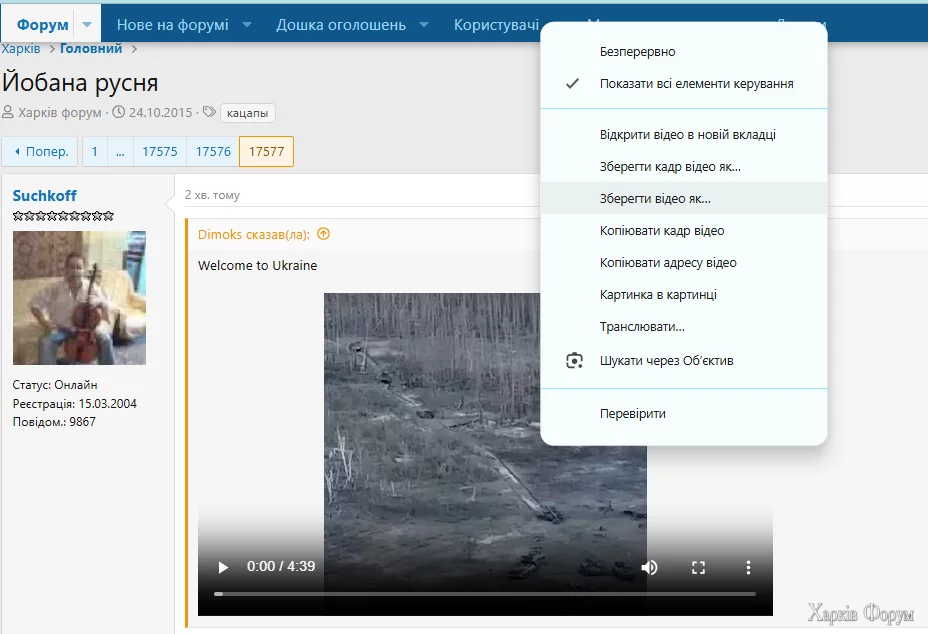The height and width of the screenshot is (634, 928).
Task: Select 'Зберегти відео як...' from context menu
Action: coord(655,198)
